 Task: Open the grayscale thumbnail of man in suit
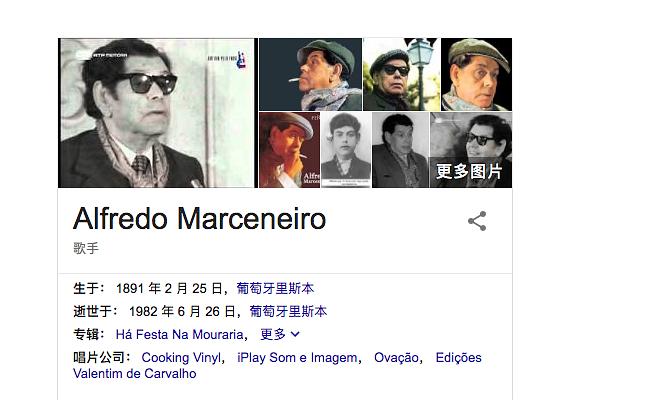pos(400,150)
